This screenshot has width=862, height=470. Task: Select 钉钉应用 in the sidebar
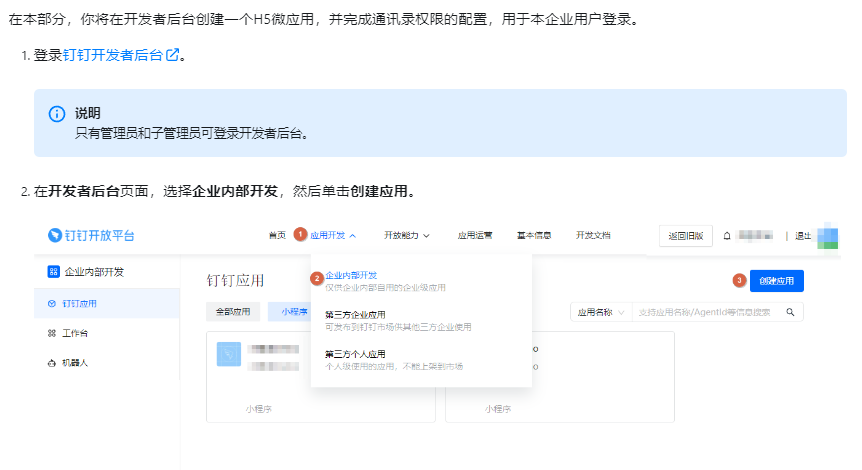107,303
